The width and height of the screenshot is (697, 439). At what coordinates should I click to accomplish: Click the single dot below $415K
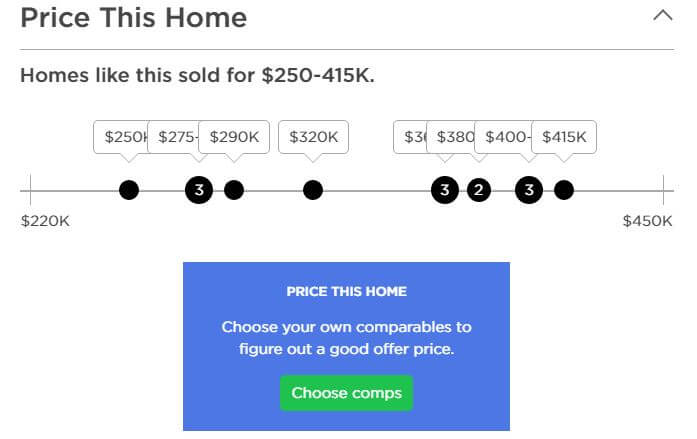[x=564, y=190]
